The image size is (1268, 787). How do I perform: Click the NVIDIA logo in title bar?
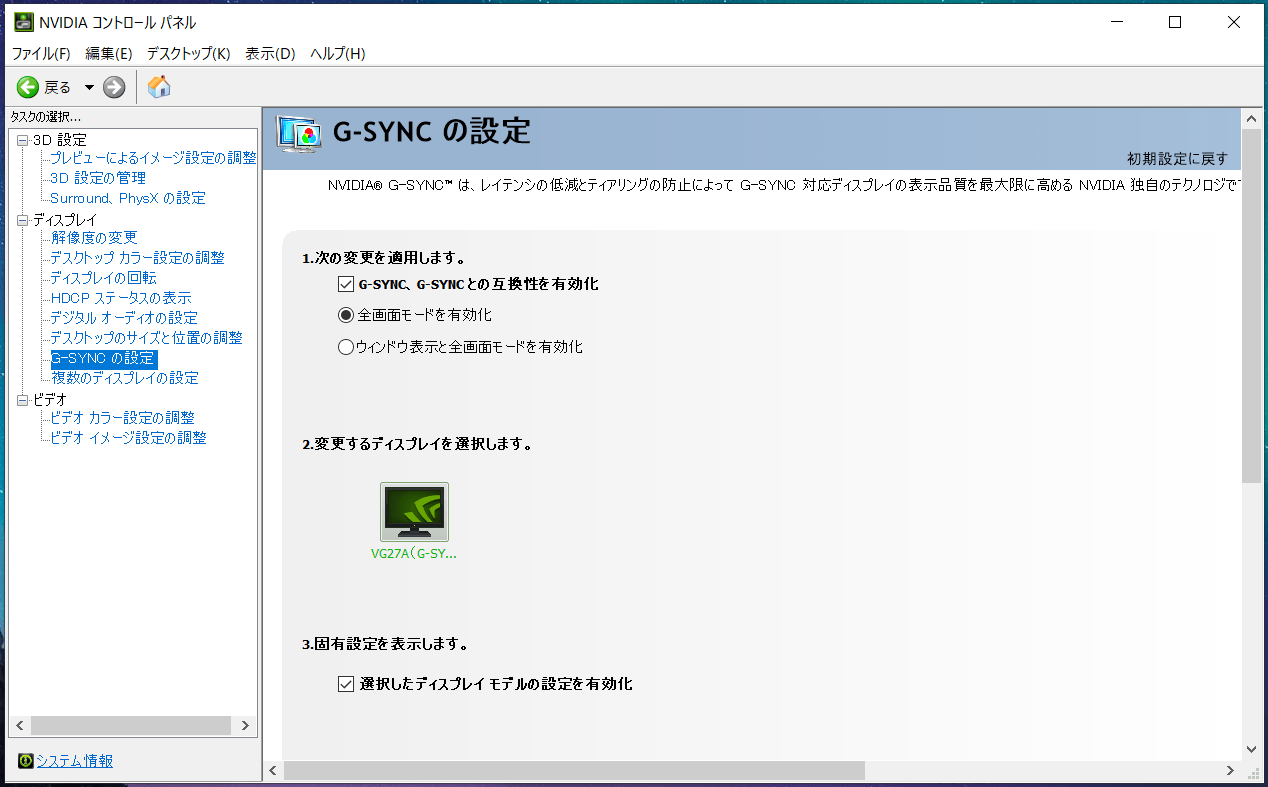point(23,22)
